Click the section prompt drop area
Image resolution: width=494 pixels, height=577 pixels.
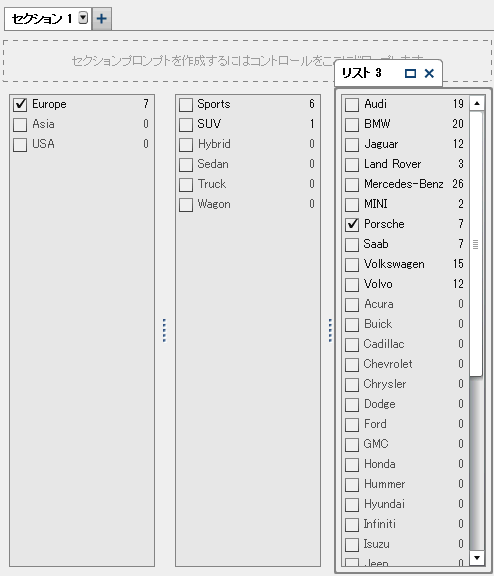247,61
